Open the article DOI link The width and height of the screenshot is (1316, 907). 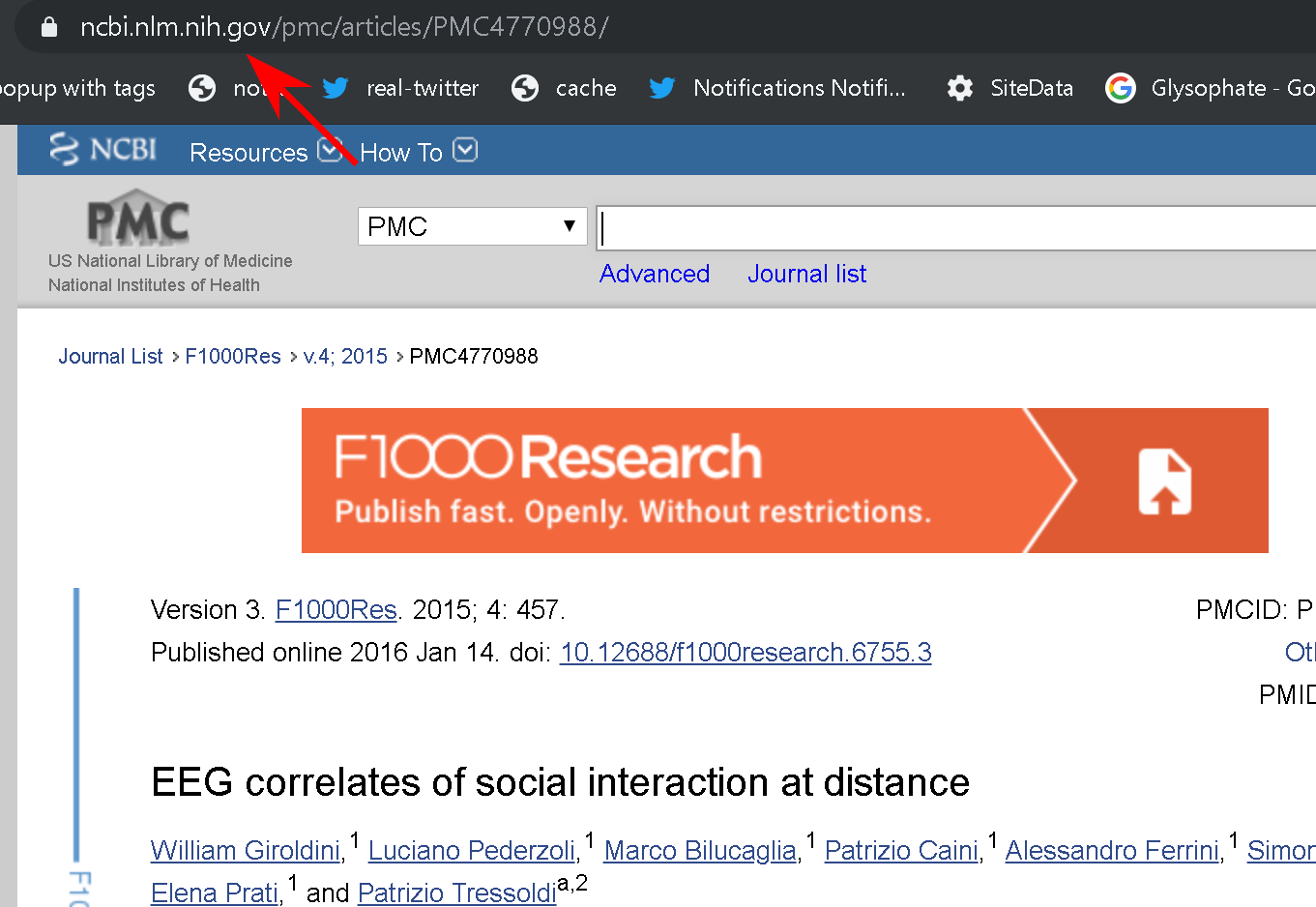pos(745,653)
